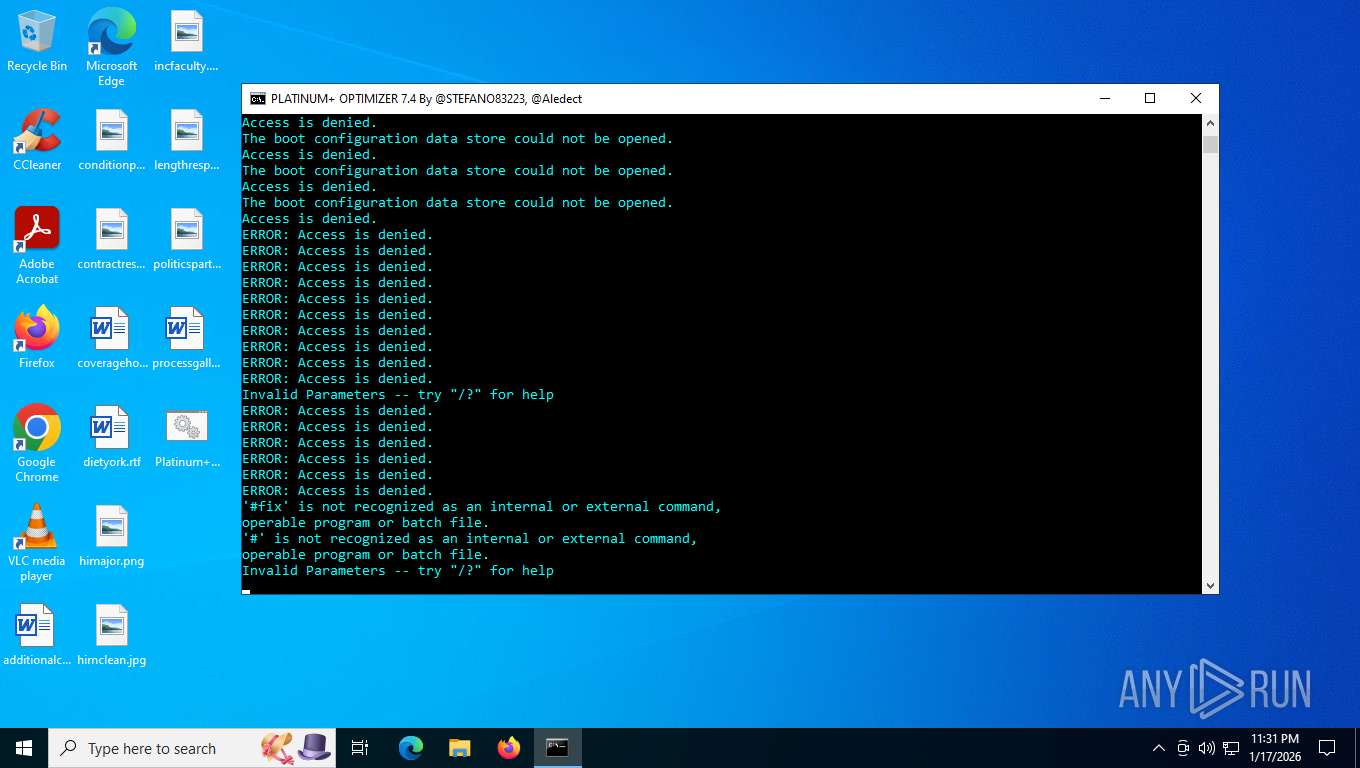Show hidden system tray icons
This screenshot has width=1360, height=768.
pos(1159,748)
